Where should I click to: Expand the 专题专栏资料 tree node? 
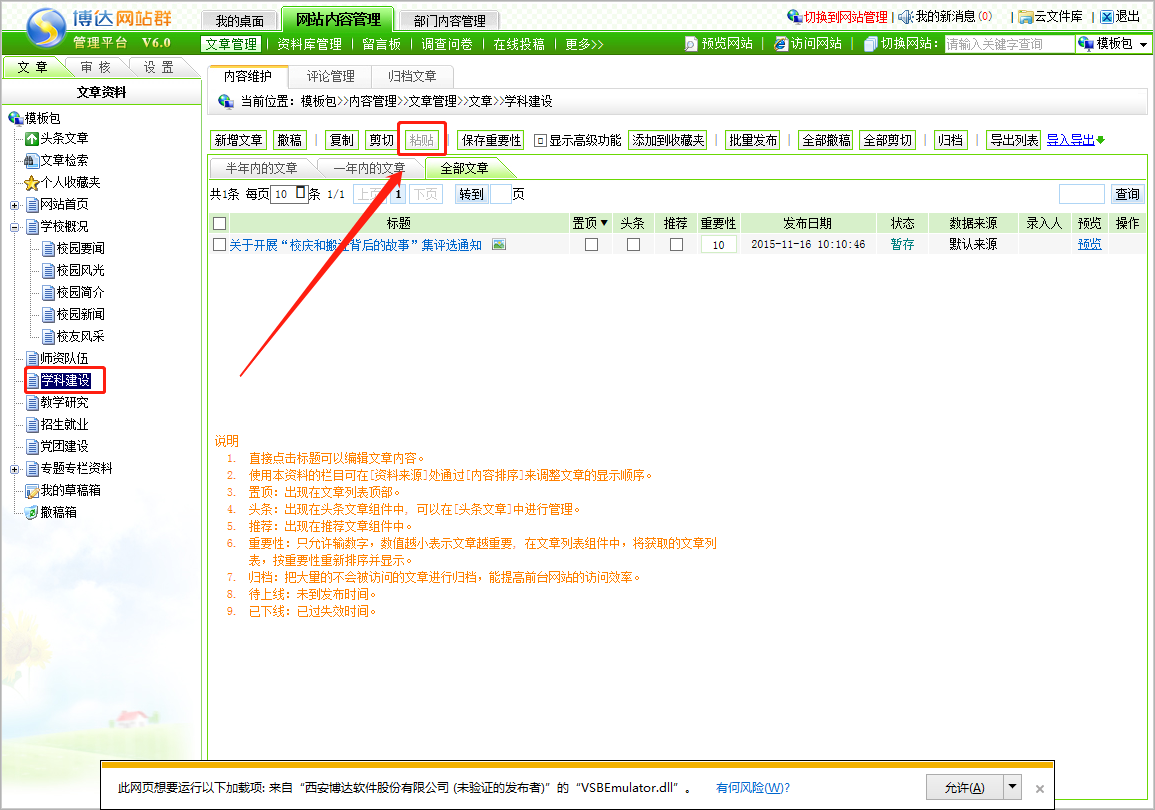[x=14, y=469]
